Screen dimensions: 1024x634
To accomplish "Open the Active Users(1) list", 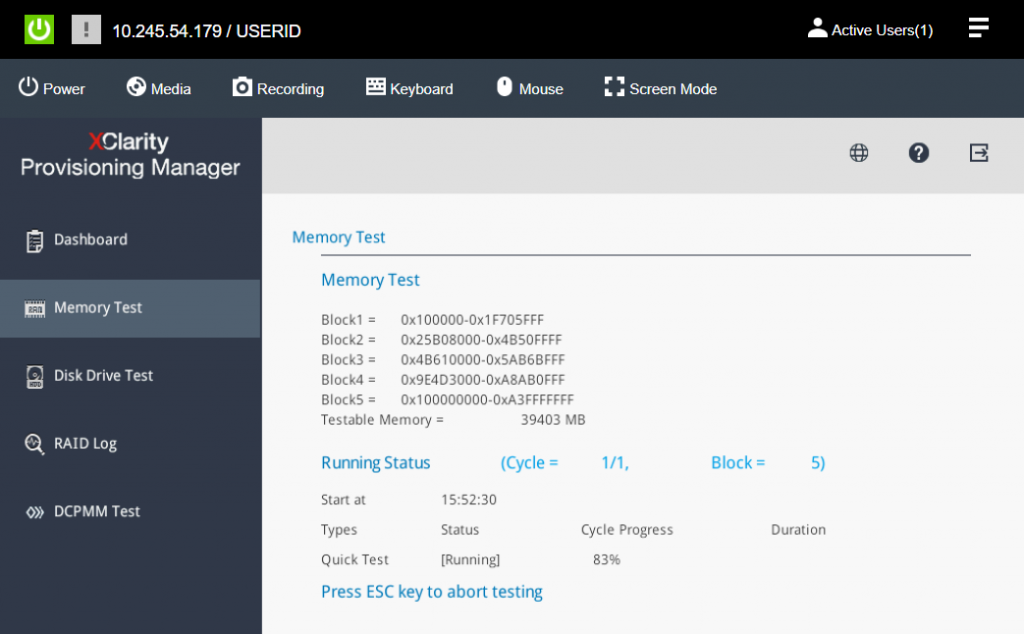I will click(870, 29).
